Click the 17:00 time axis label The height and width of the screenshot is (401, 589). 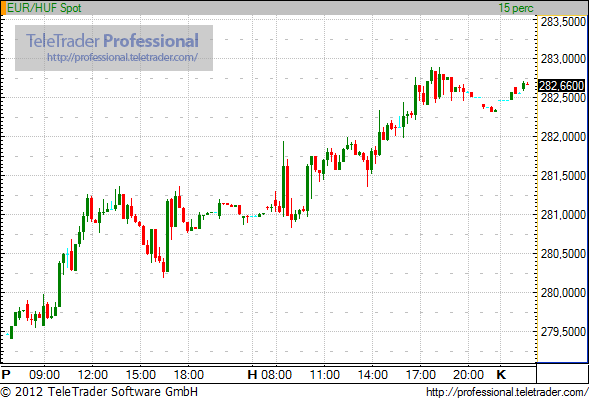point(421,375)
